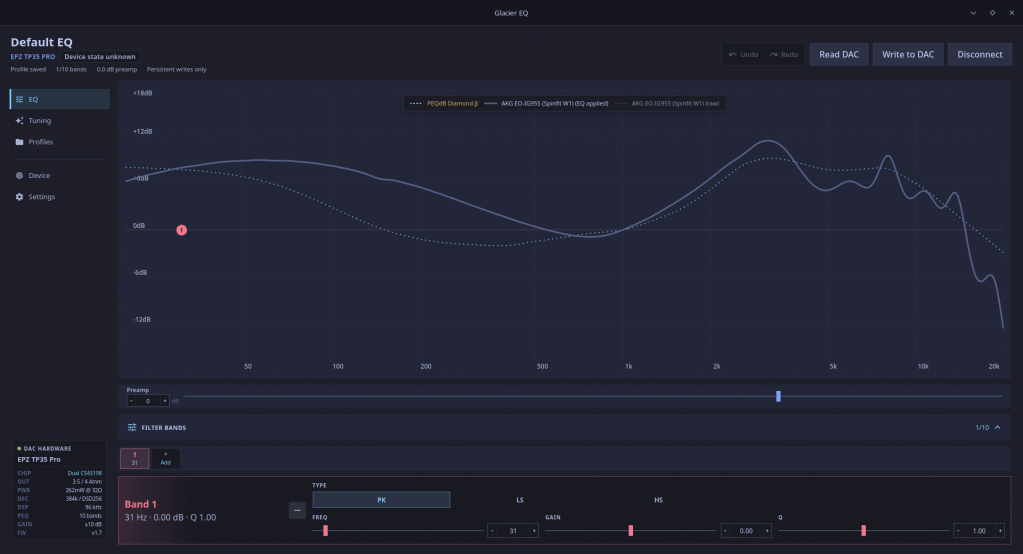Toggle PEQdB Diamond β legend entry
Viewport: 1023px width, 554px height.
(x=444, y=103)
